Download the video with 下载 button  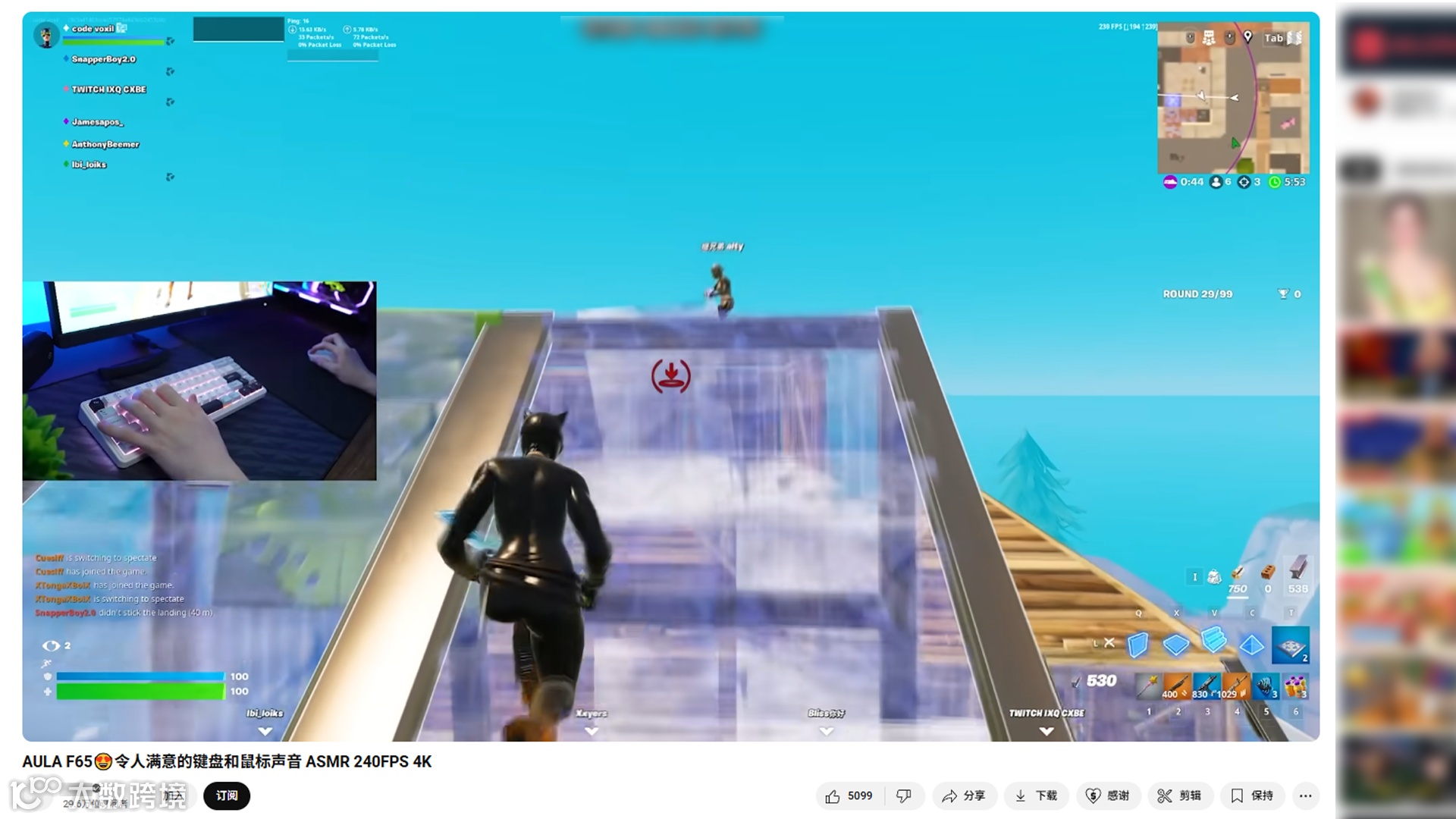[1036, 795]
